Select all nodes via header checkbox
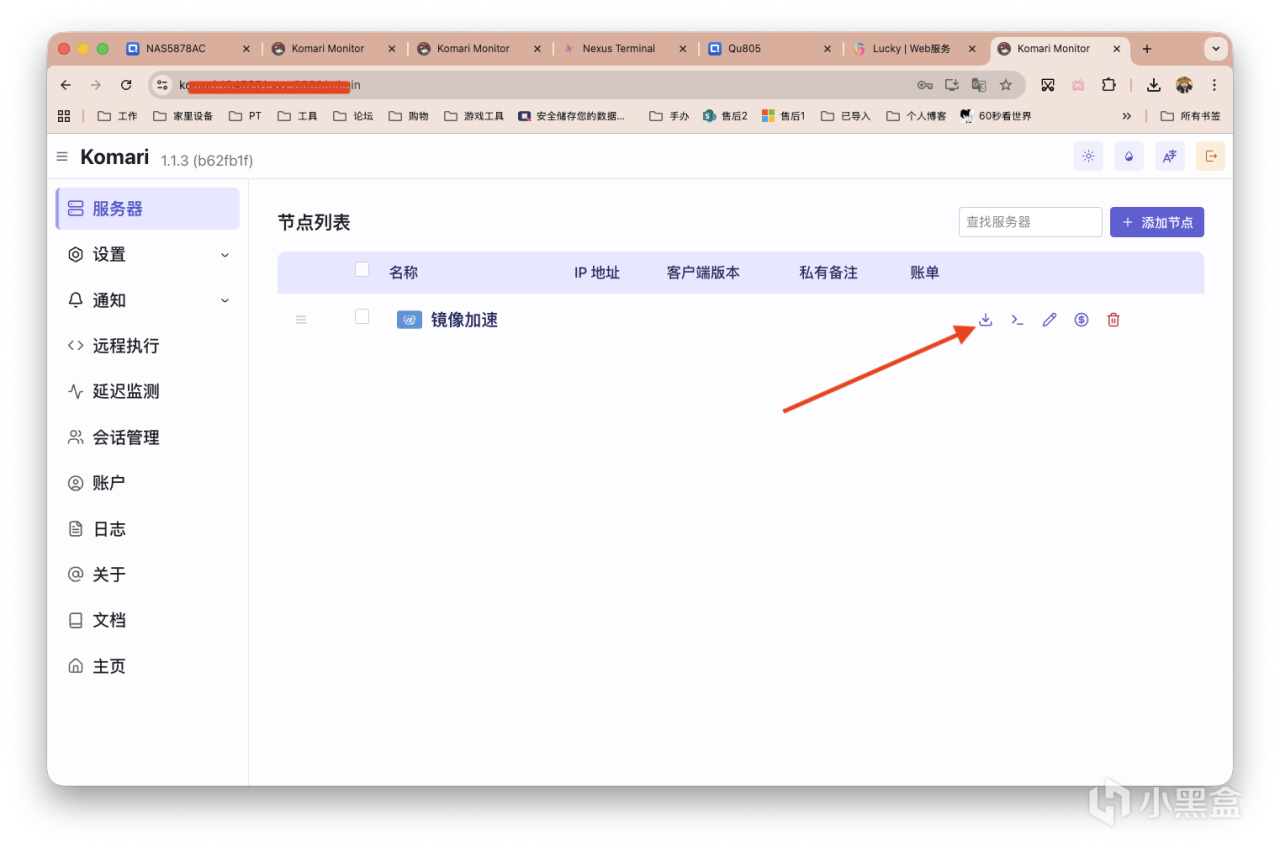 click(x=362, y=269)
